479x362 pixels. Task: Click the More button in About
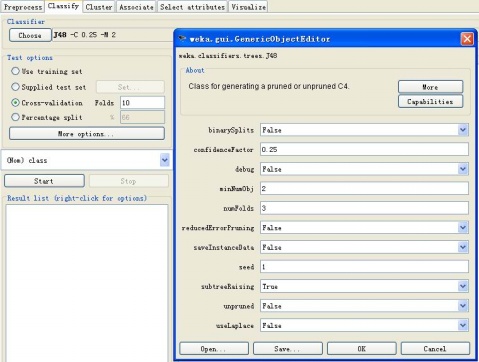tap(430, 87)
